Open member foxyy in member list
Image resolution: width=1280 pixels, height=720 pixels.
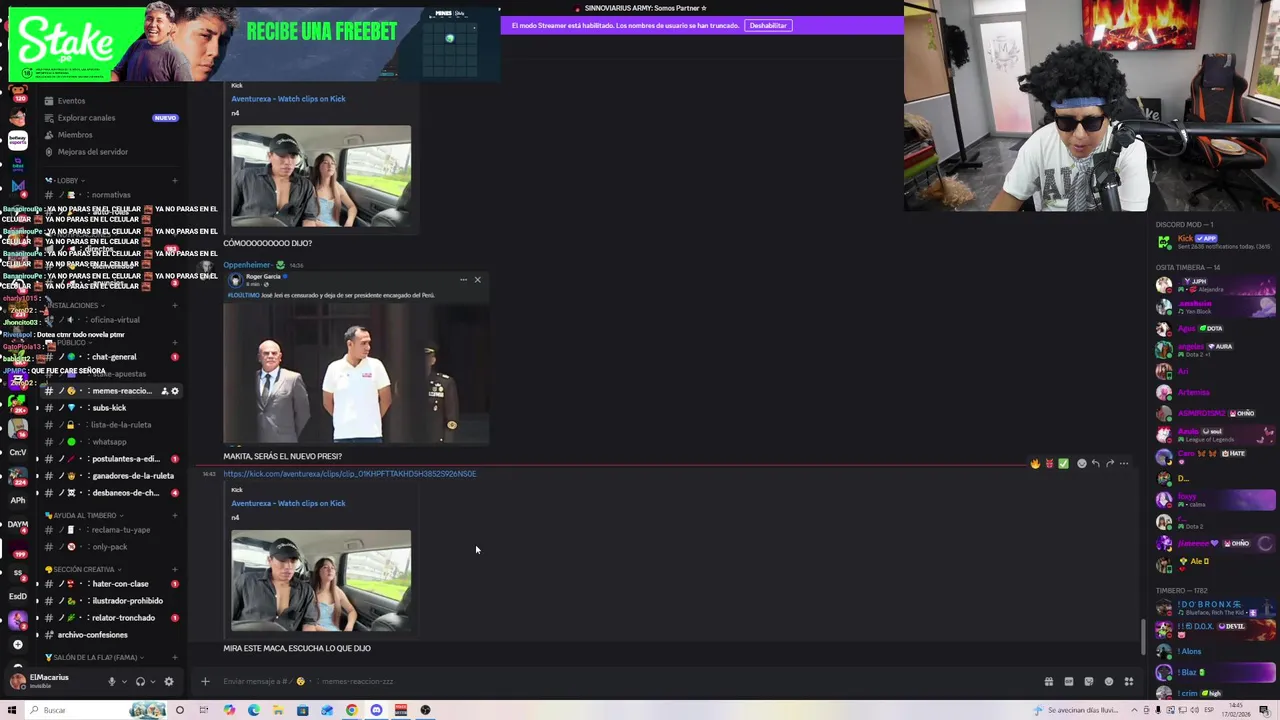click(1215, 500)
